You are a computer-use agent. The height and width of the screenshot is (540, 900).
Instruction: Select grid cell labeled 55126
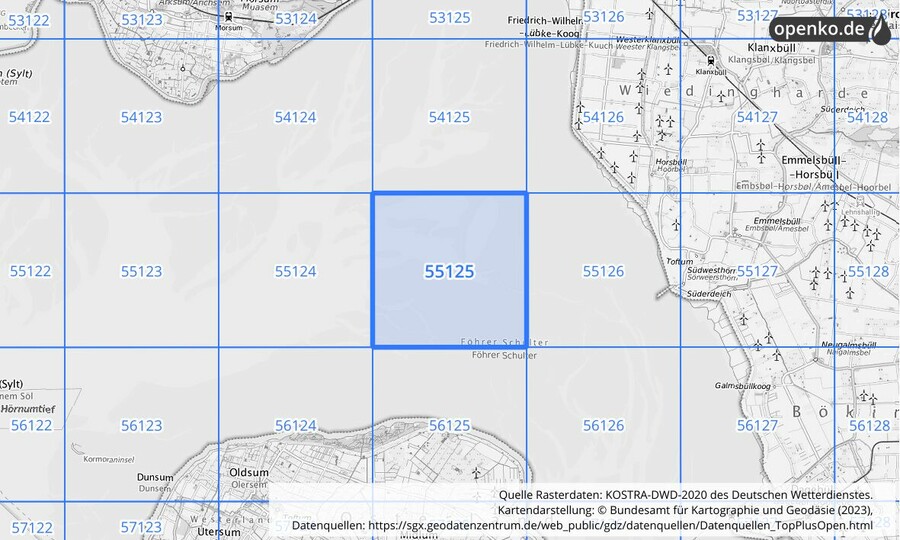[x=603, y=270]
